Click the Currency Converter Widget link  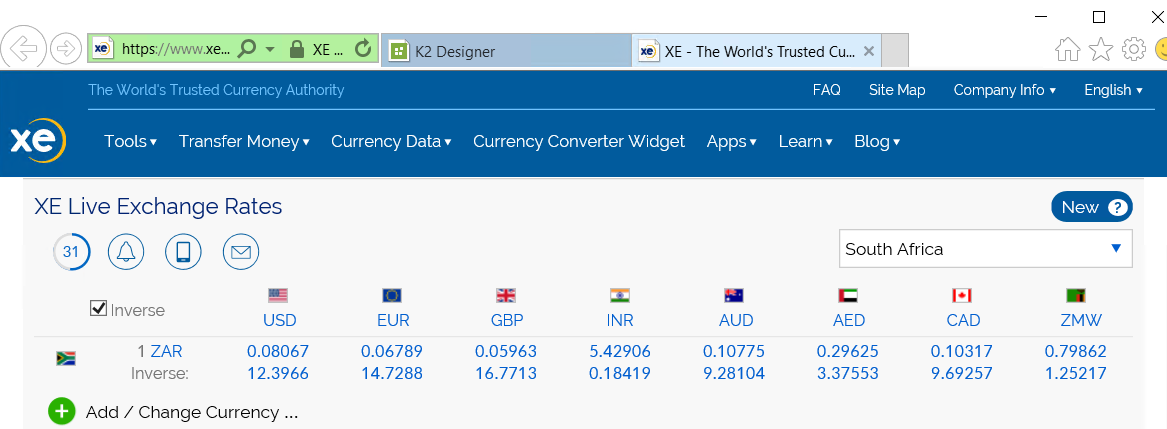(x=579, y=141)
